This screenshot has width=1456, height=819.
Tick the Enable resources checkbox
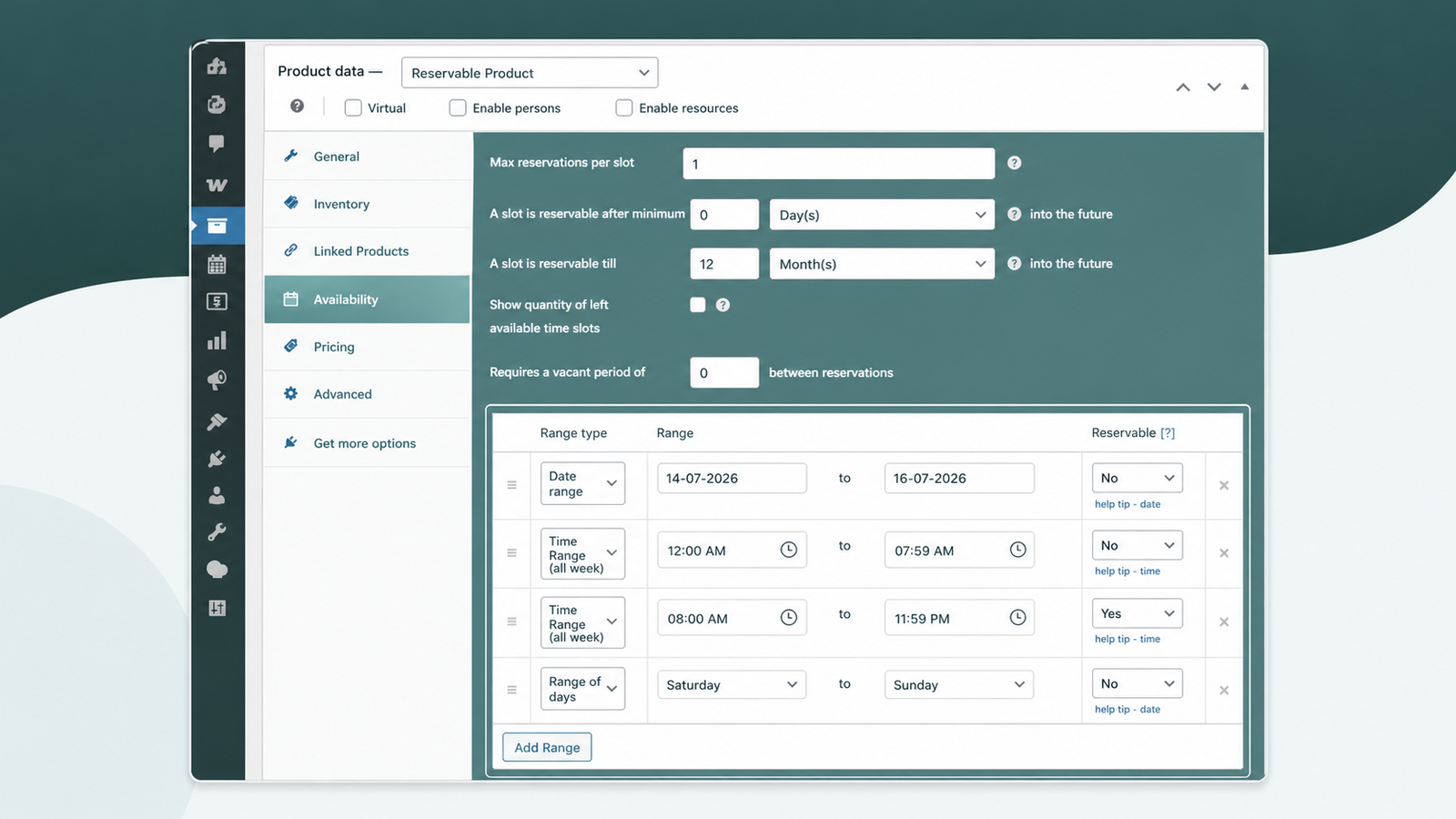click(624, 107)
